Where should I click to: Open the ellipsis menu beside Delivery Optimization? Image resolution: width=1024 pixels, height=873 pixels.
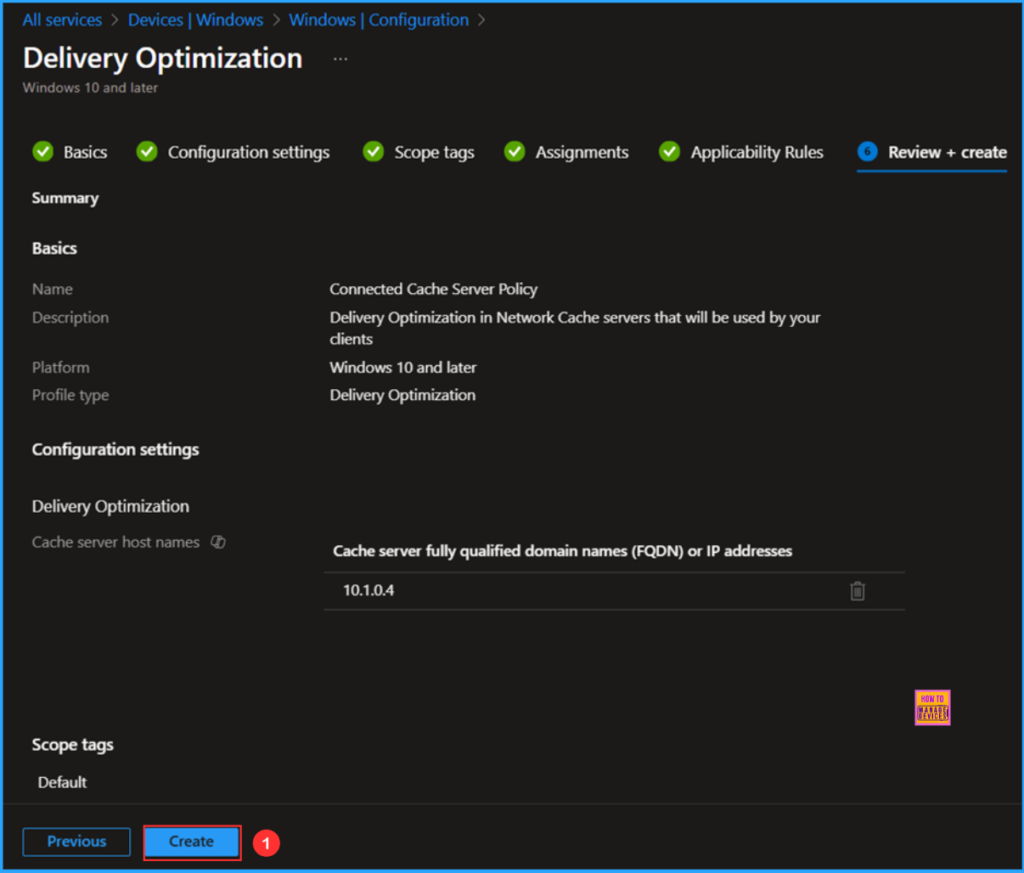[x=340, y=59]
